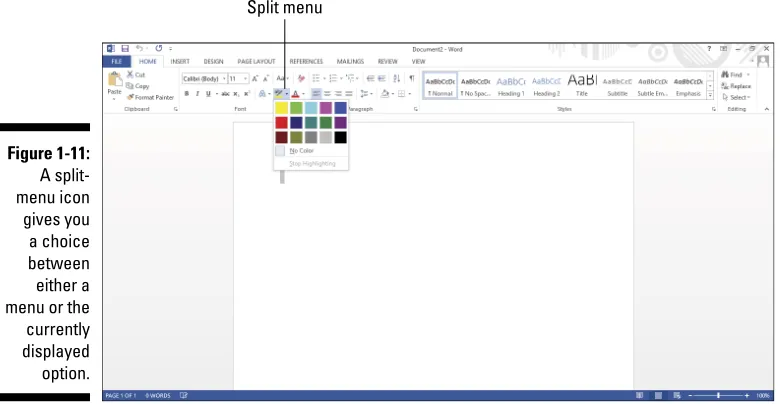Toggle Italic formatting

[x=197, y=94]
